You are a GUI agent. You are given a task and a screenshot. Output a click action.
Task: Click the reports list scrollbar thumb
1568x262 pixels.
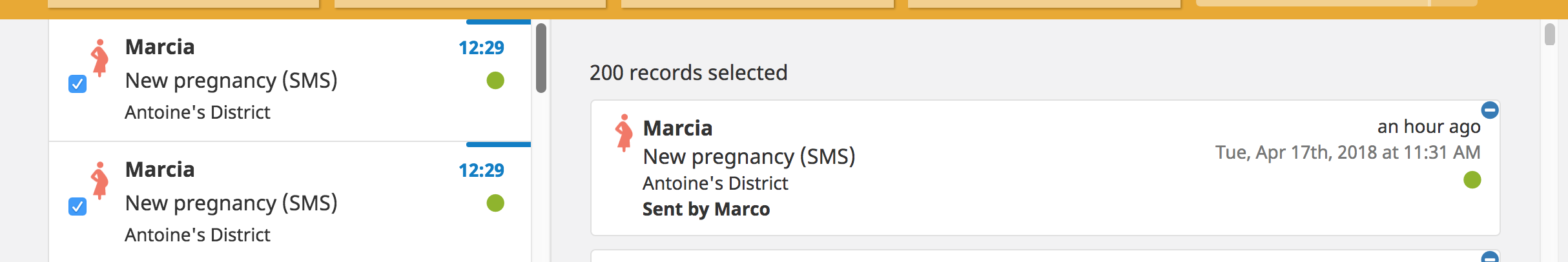point(541,58)
